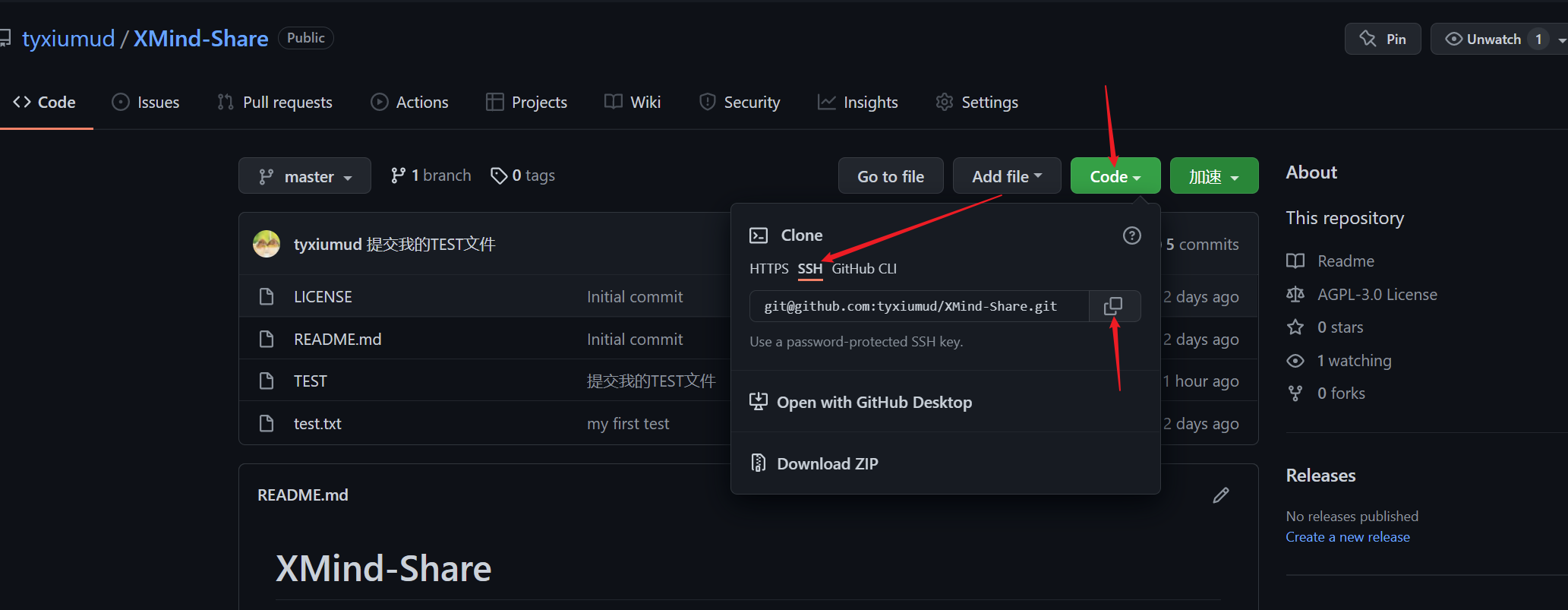Viewport: 1568px width, 610px height.
Task: Select the GitHub CLI clone tab
Action: coord(864,269)
